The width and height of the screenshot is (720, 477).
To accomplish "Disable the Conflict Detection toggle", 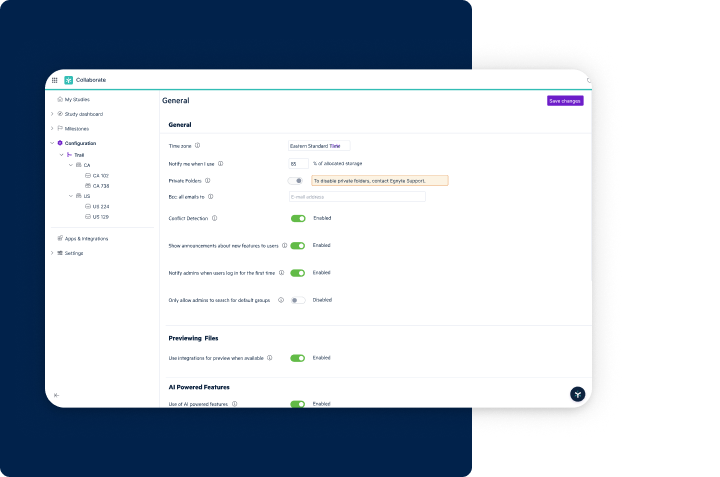I will (298, 219).
